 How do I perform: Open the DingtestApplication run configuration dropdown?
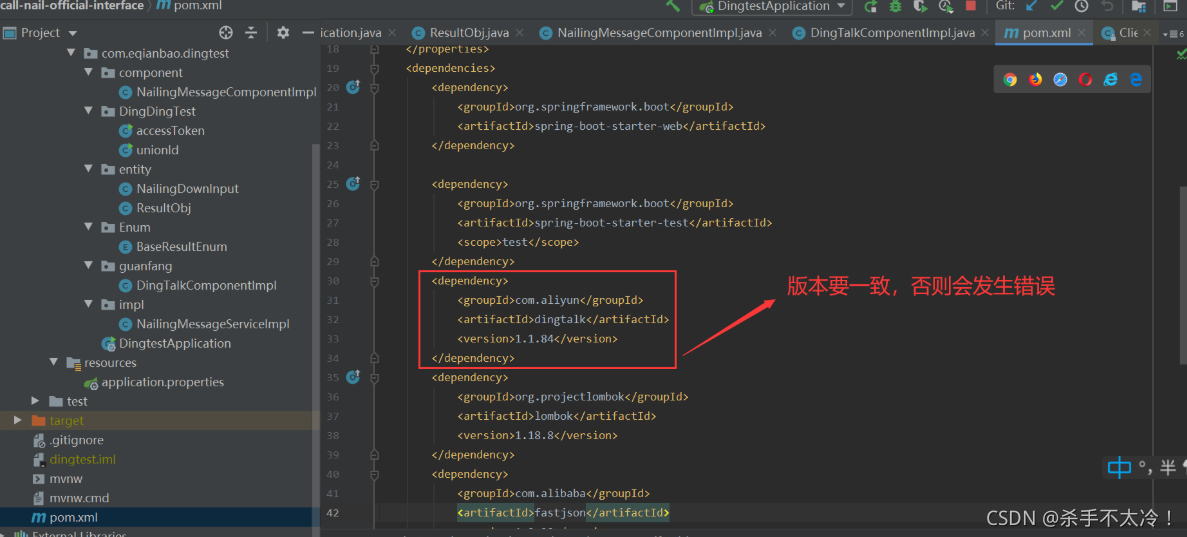click(x=772, y=6)
